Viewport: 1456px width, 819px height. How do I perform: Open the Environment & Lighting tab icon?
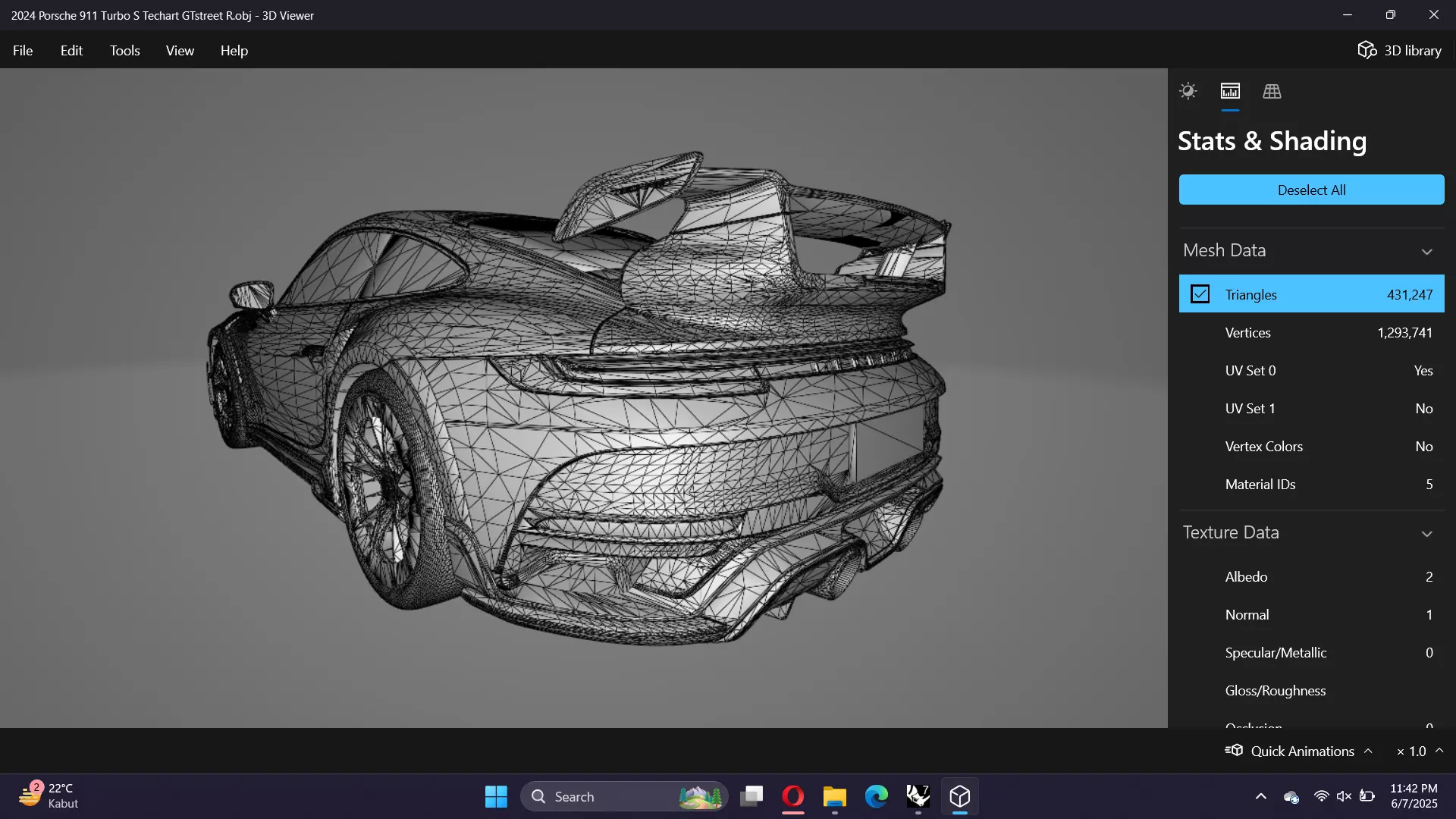(1188, 91)
